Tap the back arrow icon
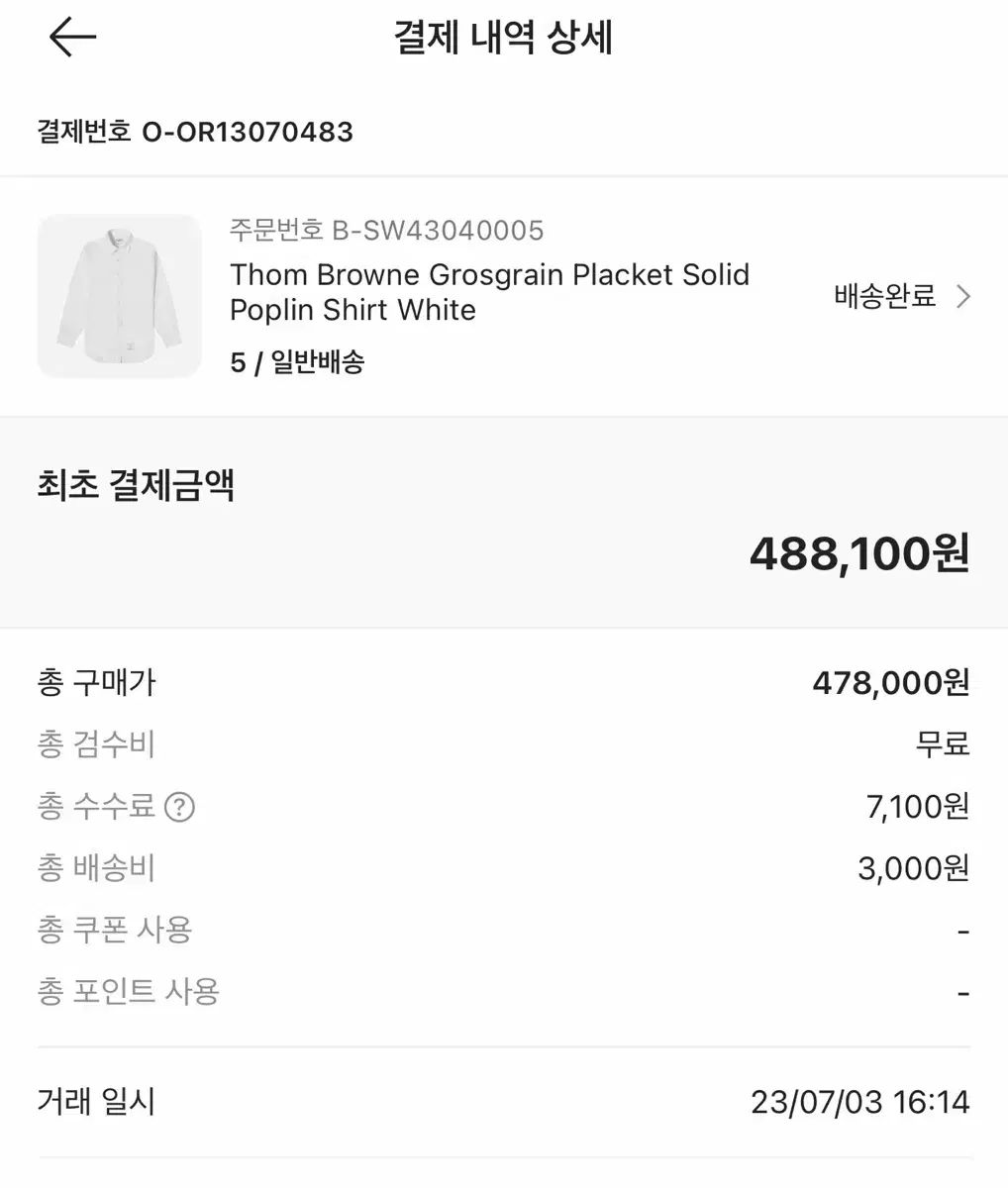This screenshot has height=1188, width=1008. pyautogui.click(x=72, y=39)
